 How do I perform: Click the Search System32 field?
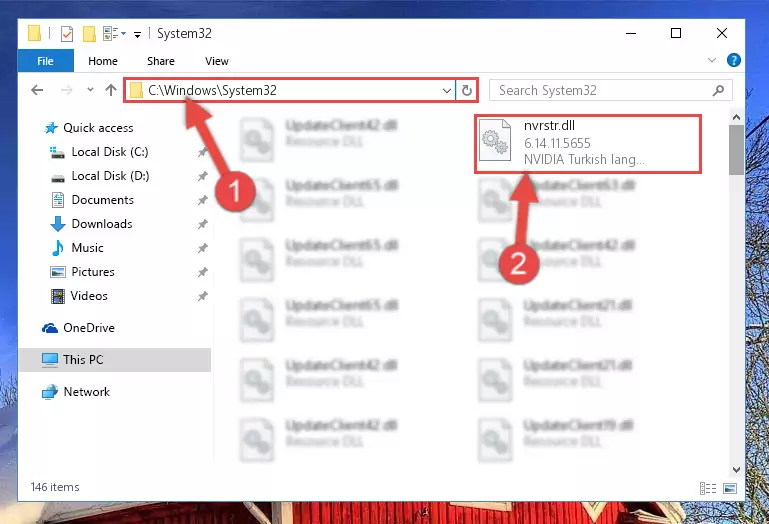point(611,90)
